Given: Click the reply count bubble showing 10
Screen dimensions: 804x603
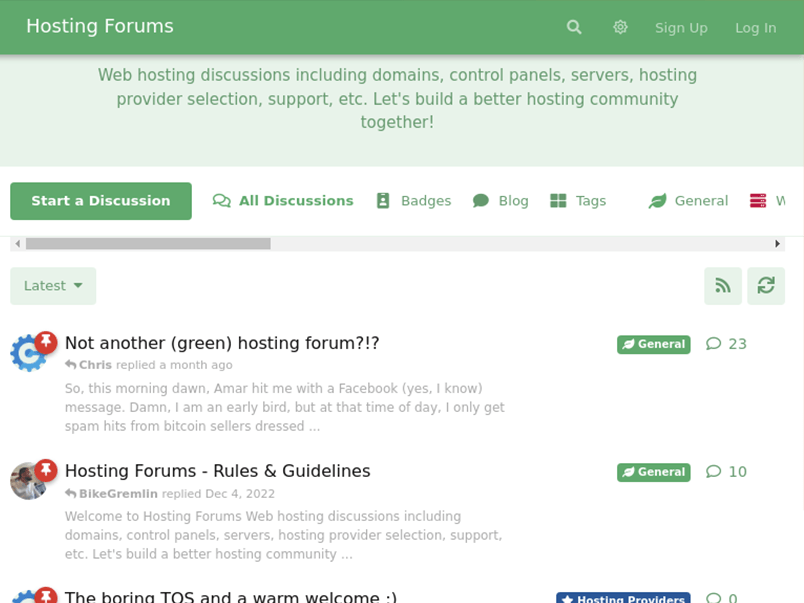Looking at the screenshot, I should (726, 472).
